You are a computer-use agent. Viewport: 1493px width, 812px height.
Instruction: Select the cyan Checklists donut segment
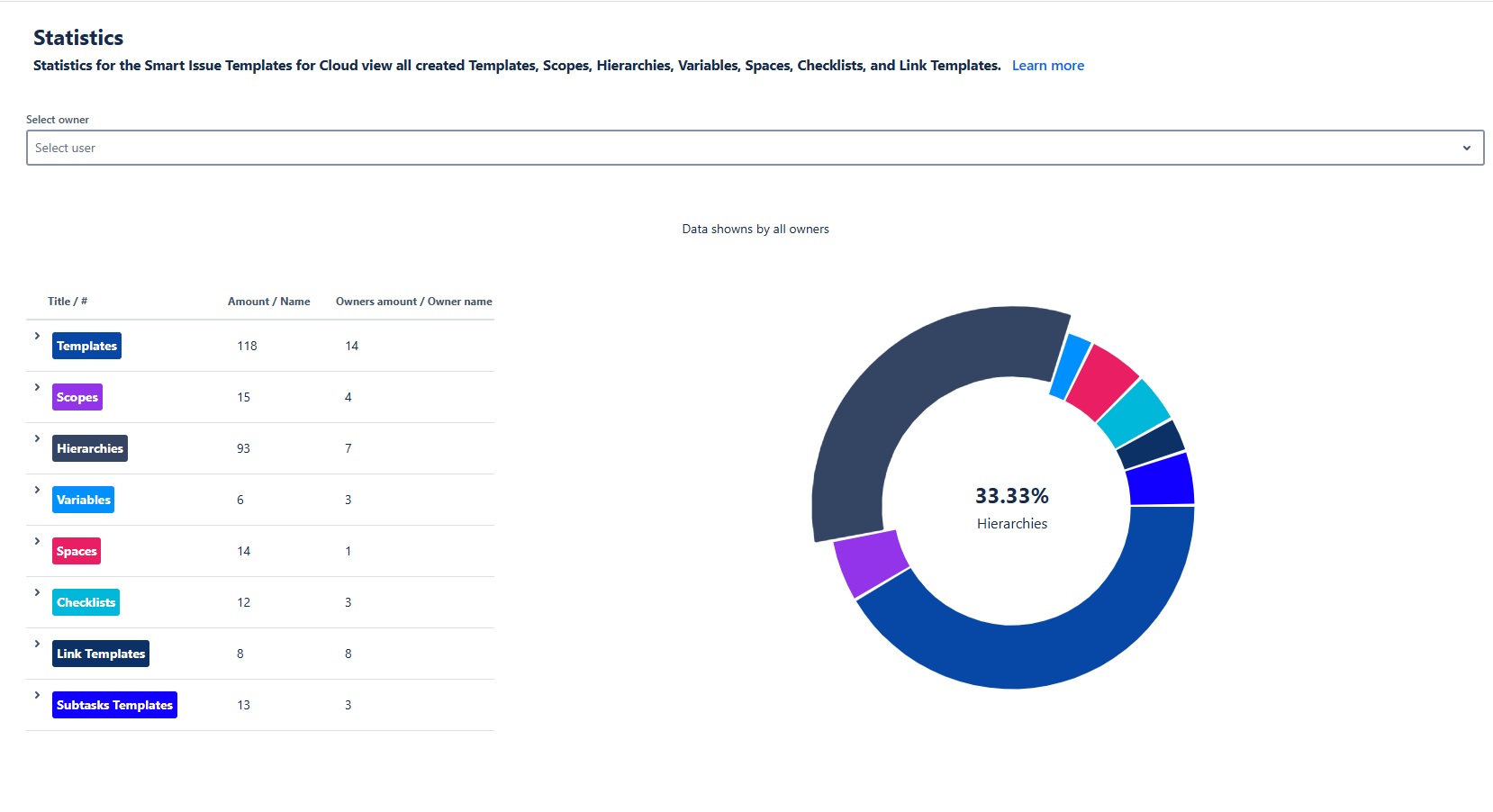pyautogui.click(x=1133, y=413)
